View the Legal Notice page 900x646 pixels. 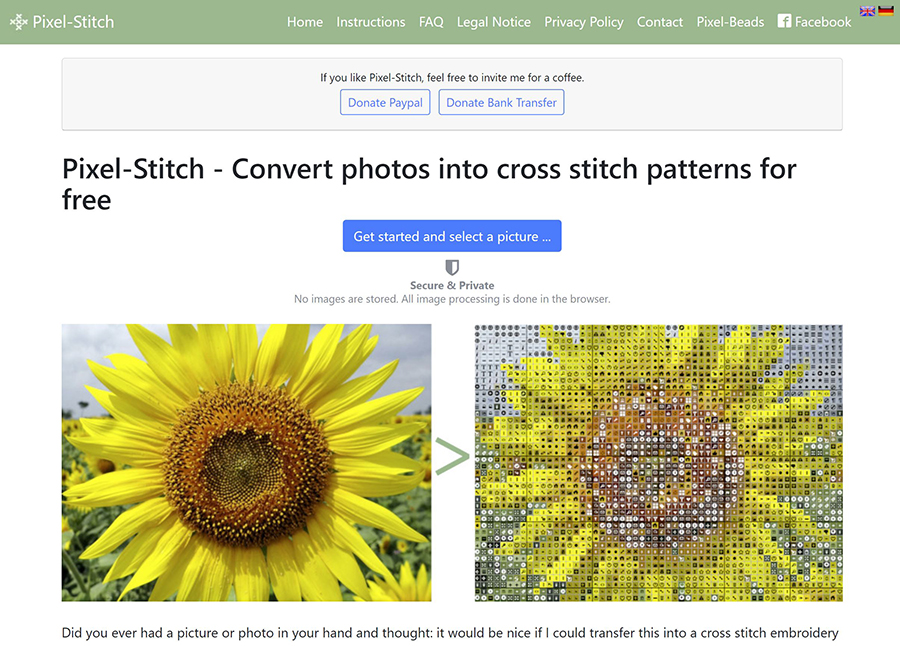tap(494, 22)
